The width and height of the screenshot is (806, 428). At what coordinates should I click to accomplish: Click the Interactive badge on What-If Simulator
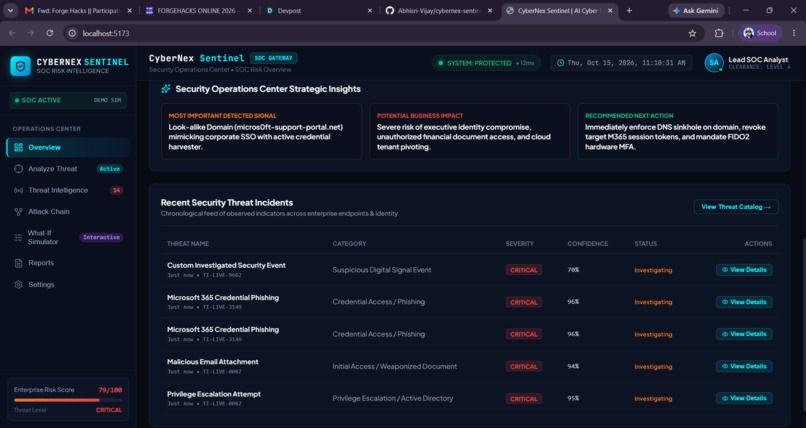(101, 237)
